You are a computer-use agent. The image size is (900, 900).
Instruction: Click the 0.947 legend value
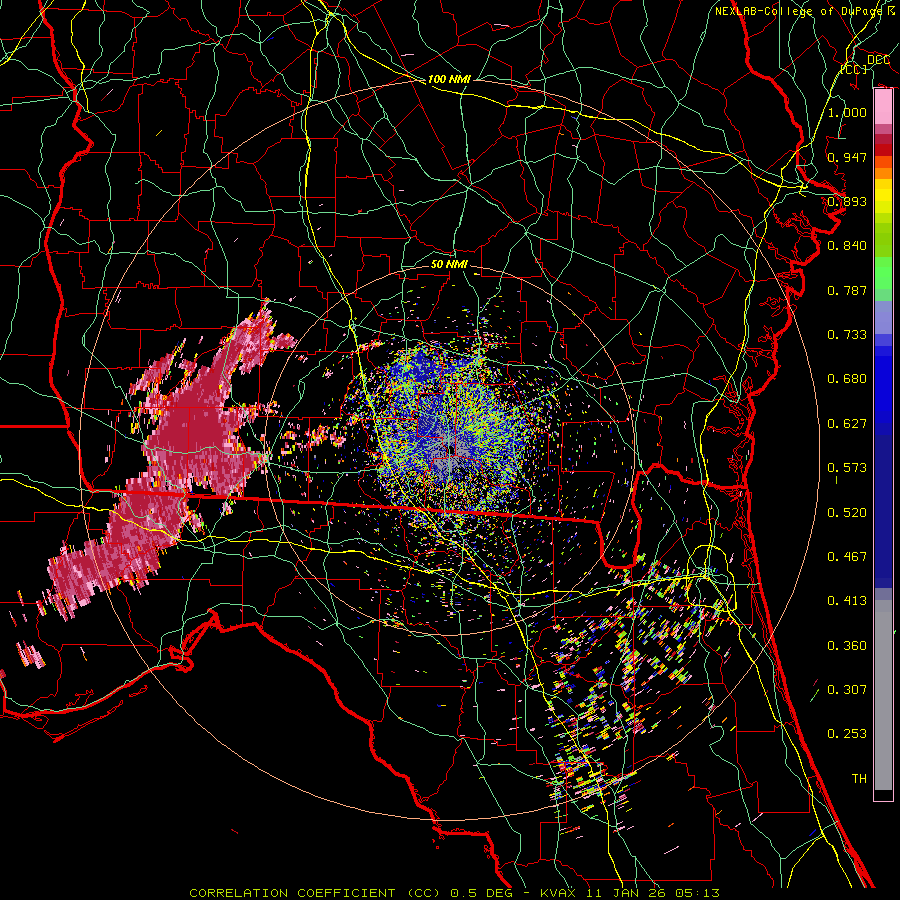point(847,157)
